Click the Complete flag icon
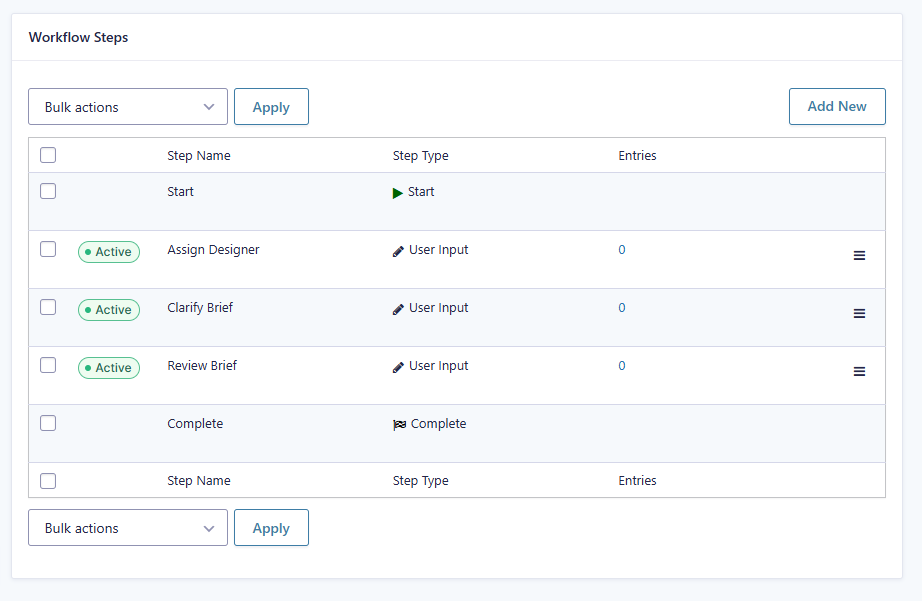Screen dimensions: 922x601 pyautogui.click(x=399, y=425)
